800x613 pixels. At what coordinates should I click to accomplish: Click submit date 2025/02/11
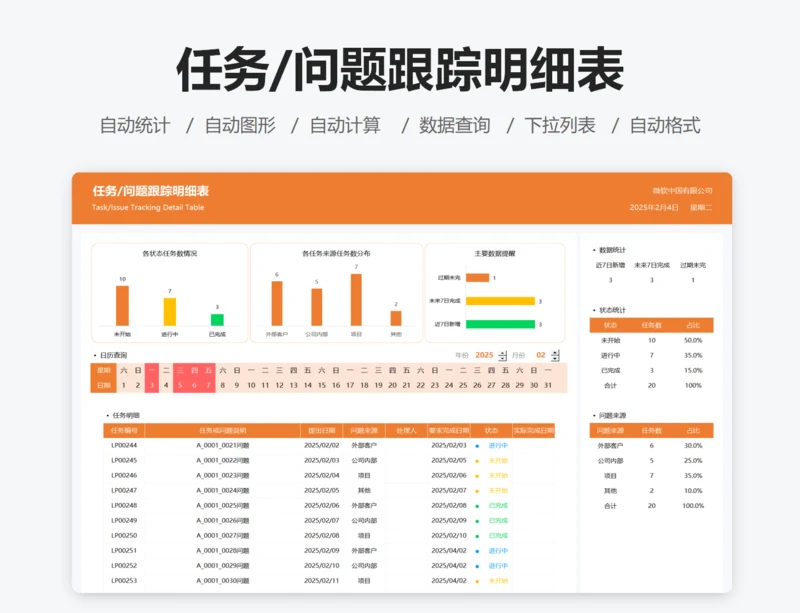pyautogui.click(x=322, y=581)
